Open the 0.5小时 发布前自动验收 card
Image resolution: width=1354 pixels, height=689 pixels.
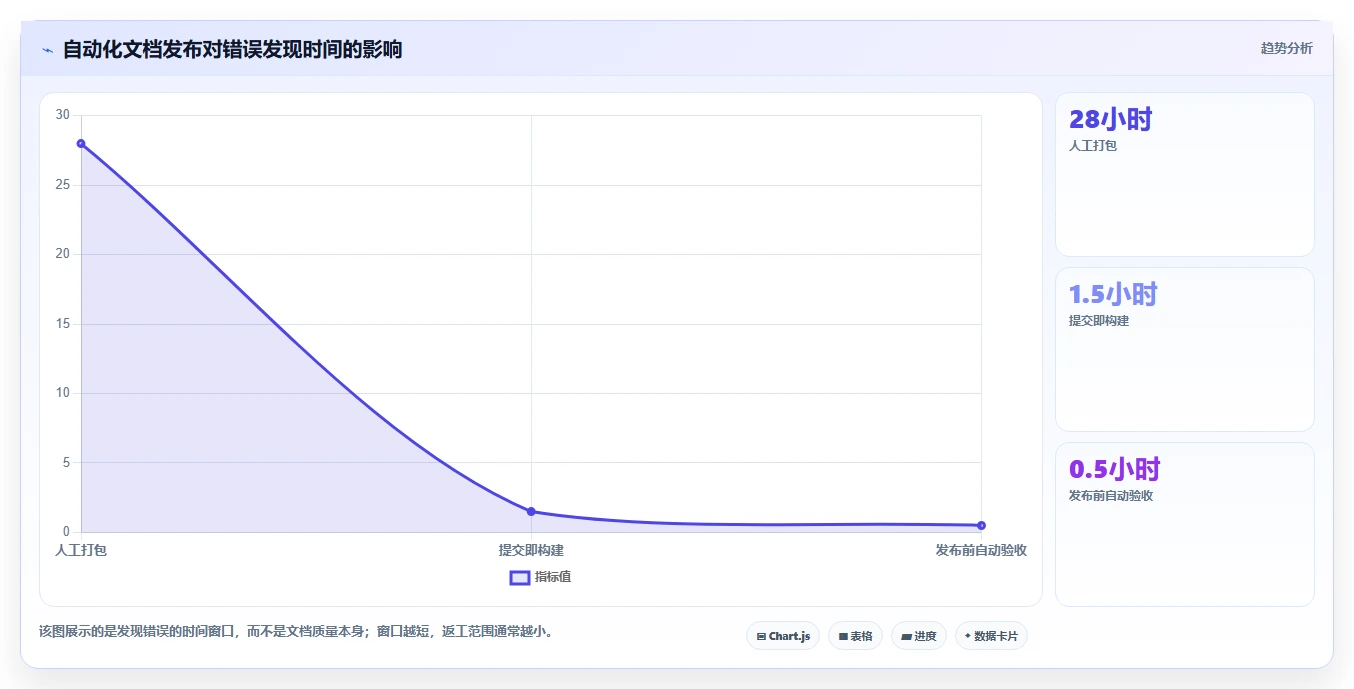tap(1184, 525)
